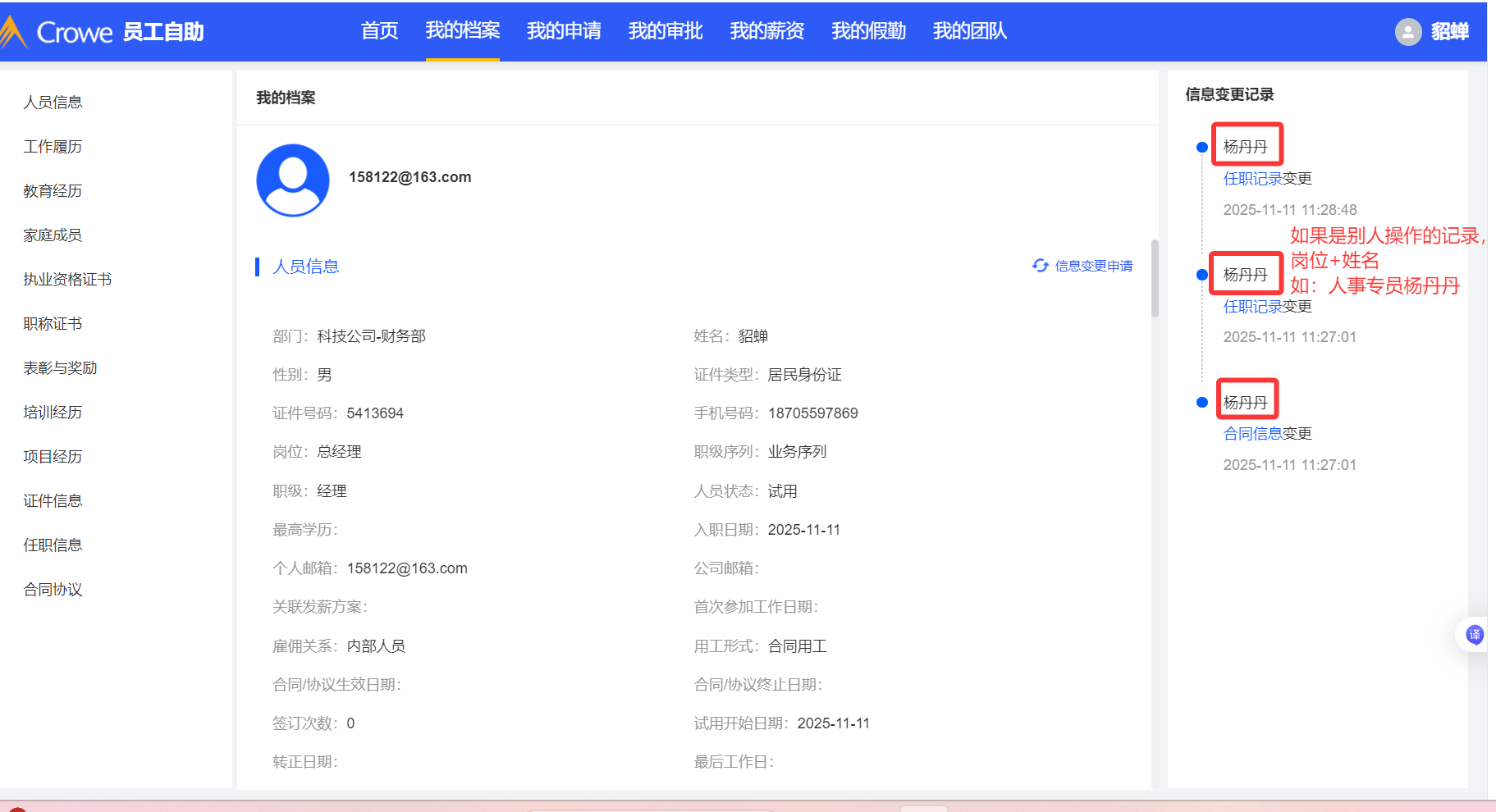This screenshot has height=812, width=1496.
Task: Click the large blue profile picture
Action: click(293, 180)
